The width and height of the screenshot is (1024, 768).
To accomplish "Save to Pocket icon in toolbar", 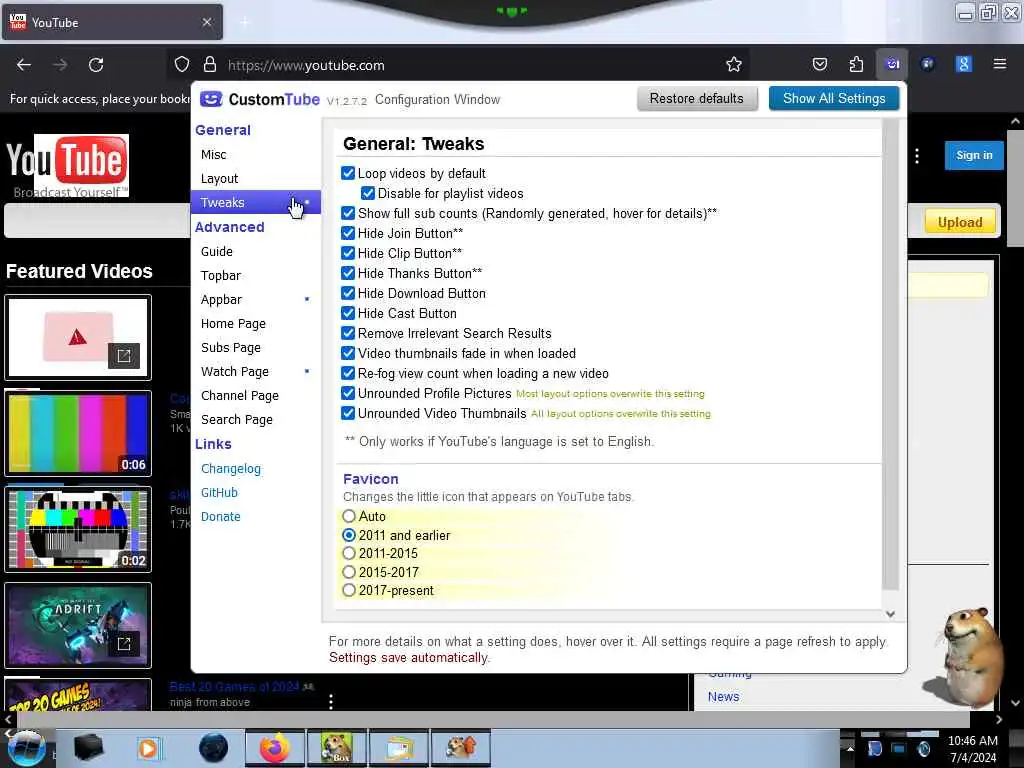I will 820,64.
